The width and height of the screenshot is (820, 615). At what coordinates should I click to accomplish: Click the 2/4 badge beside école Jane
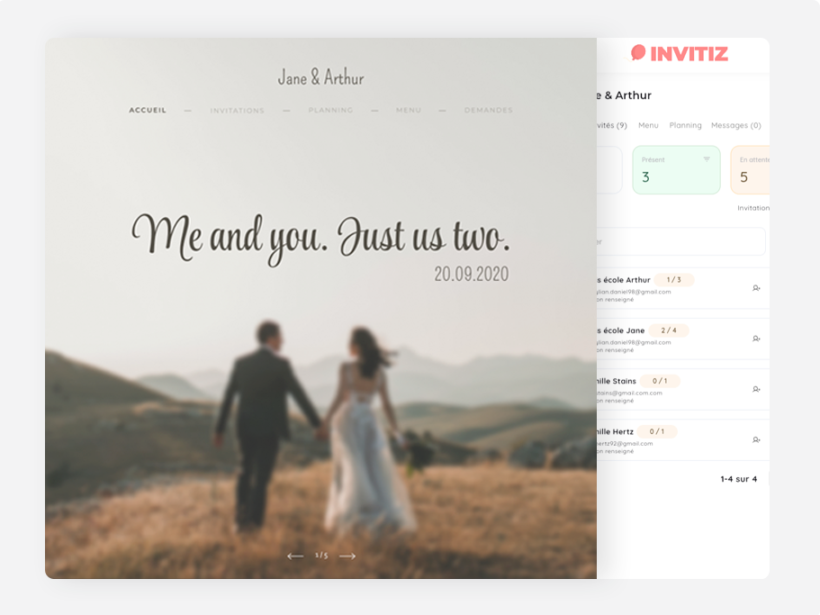pos(668,331)
